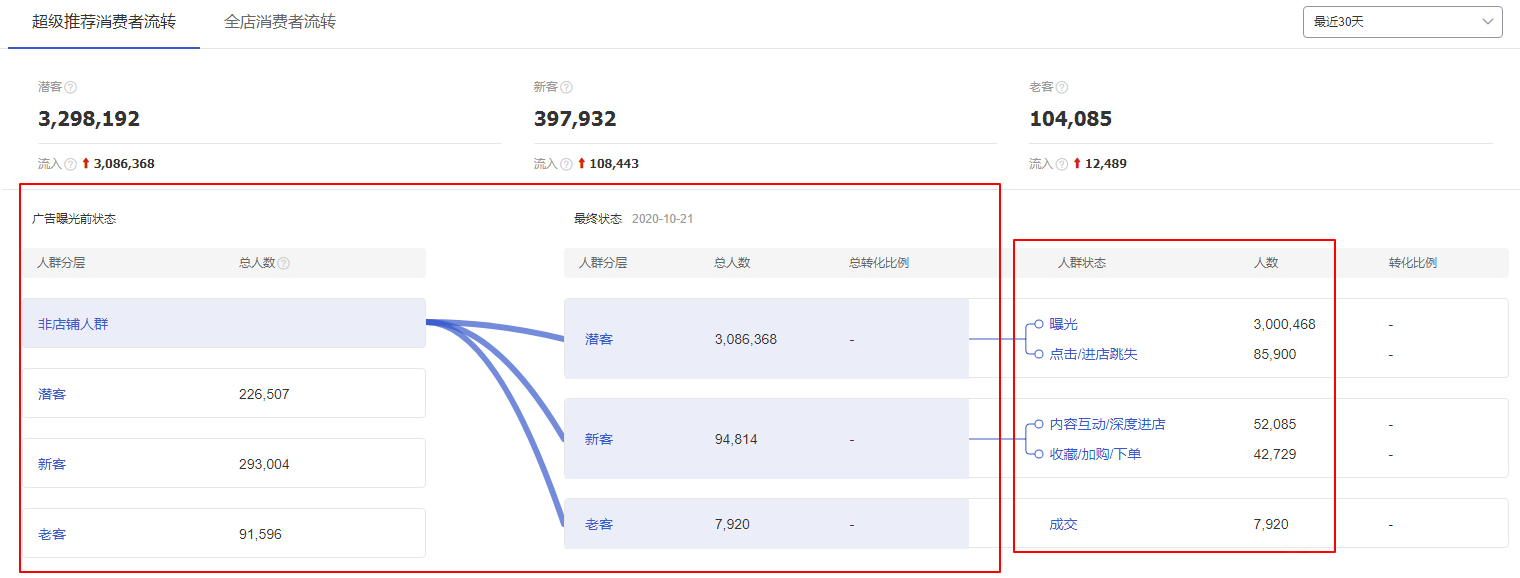The width and height of the screenshot is (1520, 578).
Task: Click the help icon beside 总人数 column header
Action: [284, 264]
